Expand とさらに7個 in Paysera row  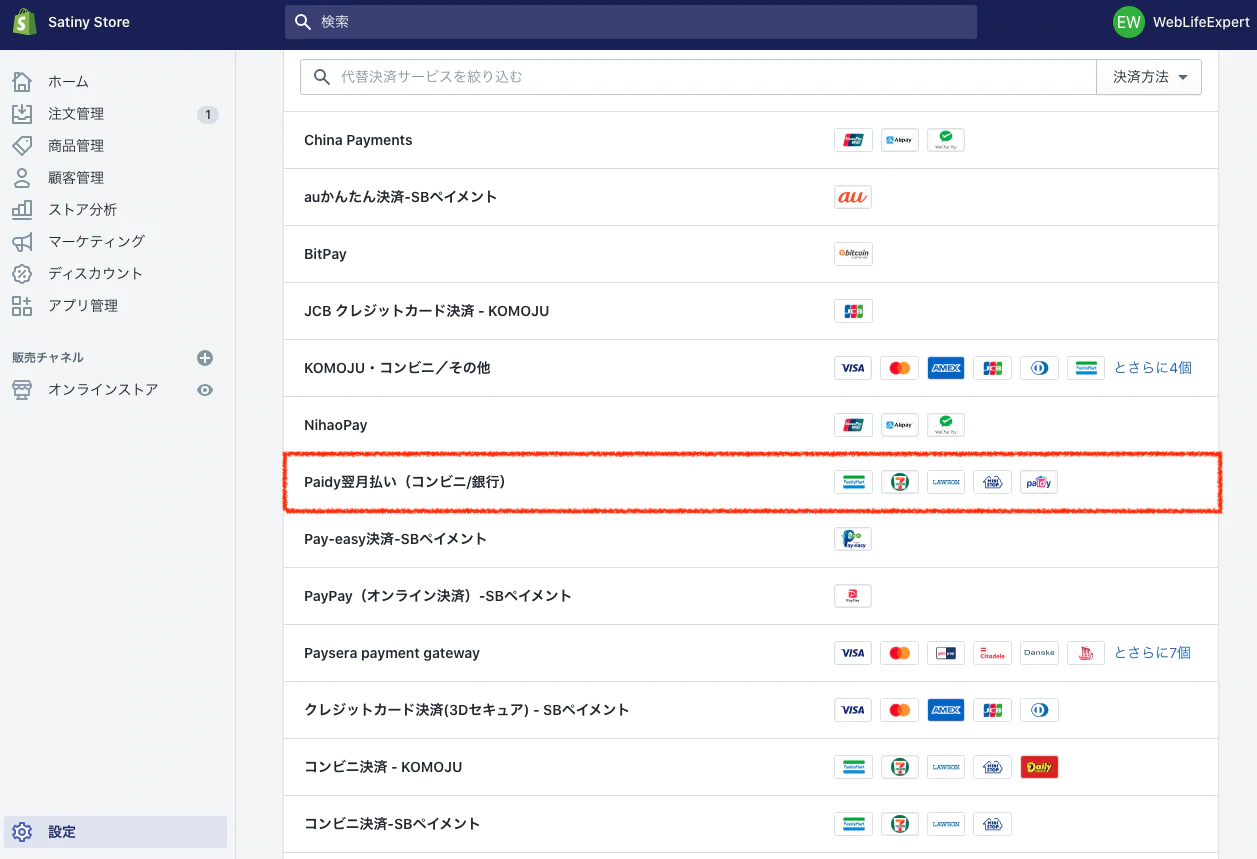coord(1152,653)
